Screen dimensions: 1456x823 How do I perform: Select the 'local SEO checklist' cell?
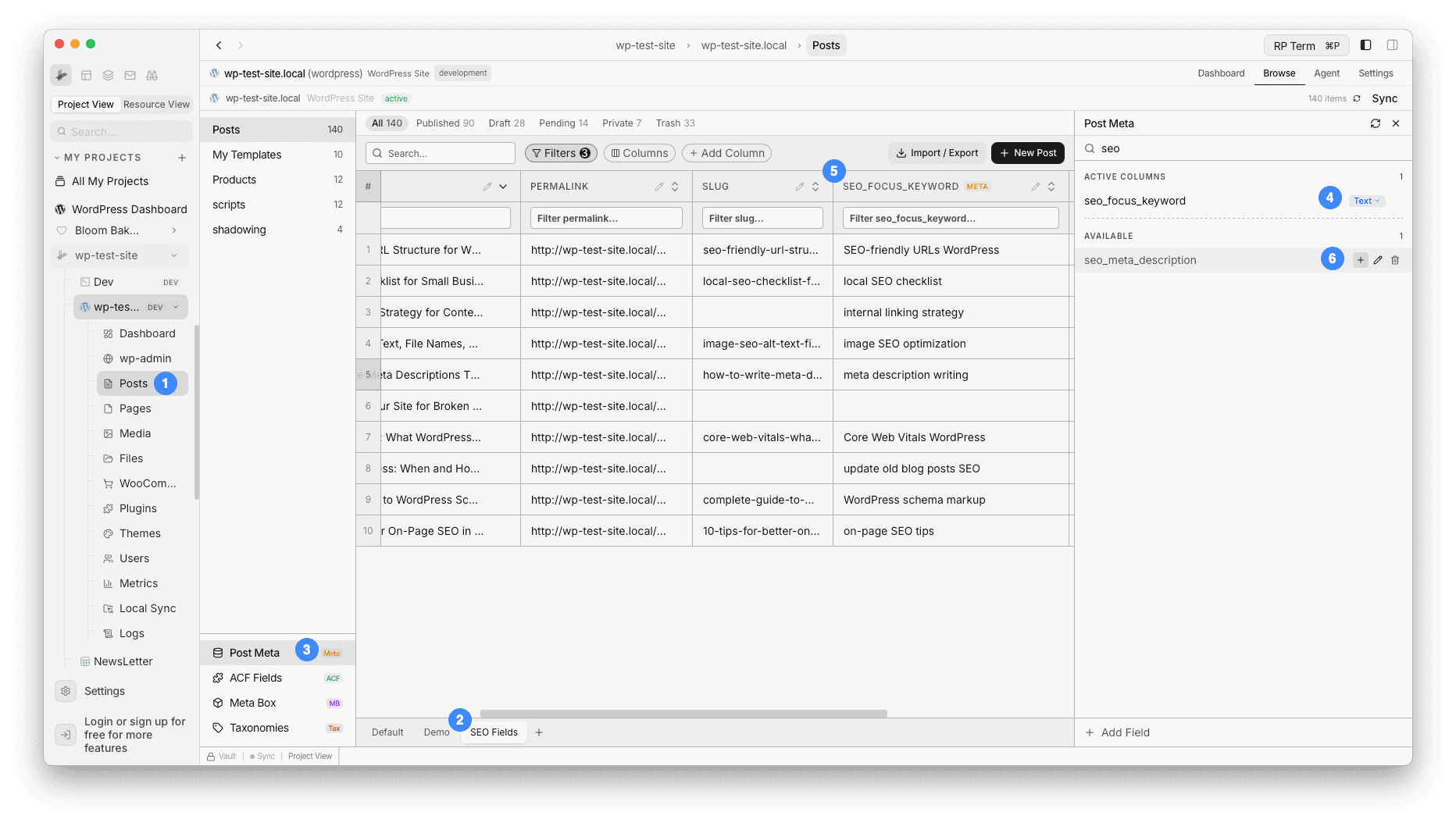coord(951,281)
